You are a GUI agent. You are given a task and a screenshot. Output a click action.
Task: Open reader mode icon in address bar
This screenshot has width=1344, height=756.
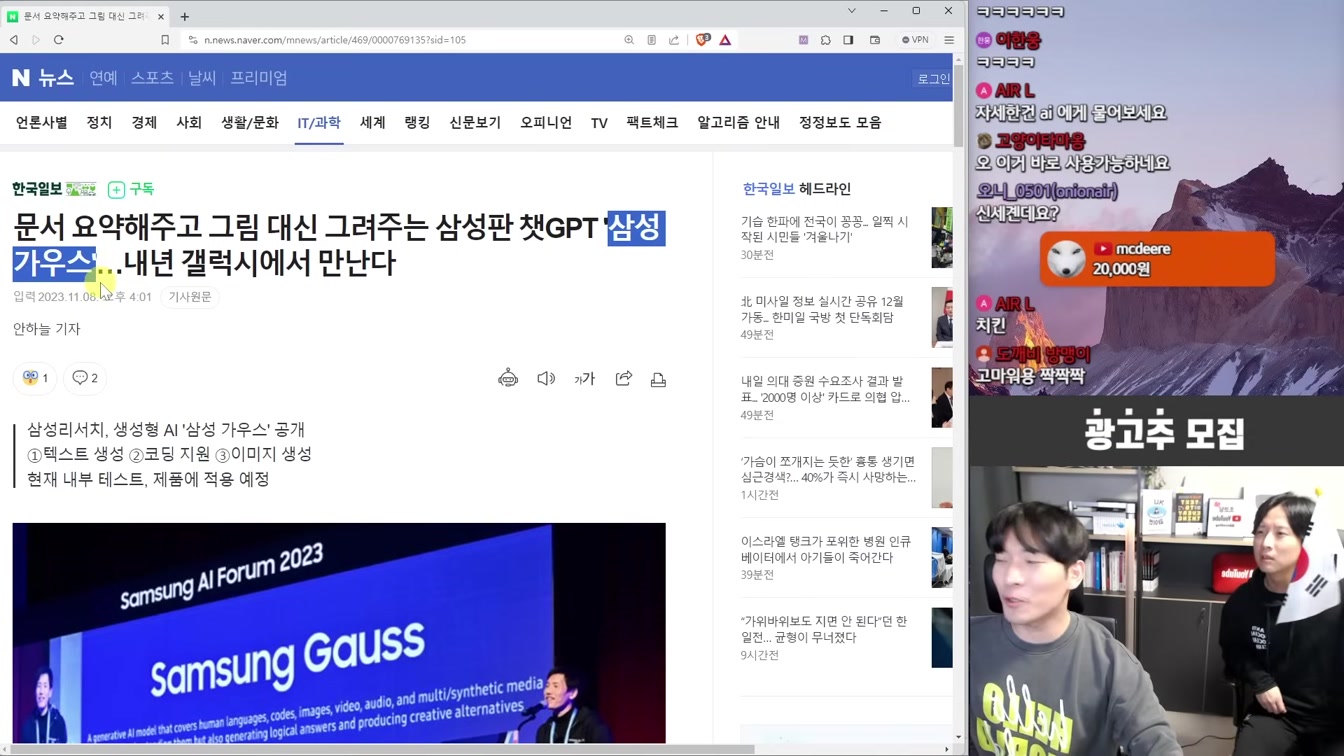click(x=651, y=40)
